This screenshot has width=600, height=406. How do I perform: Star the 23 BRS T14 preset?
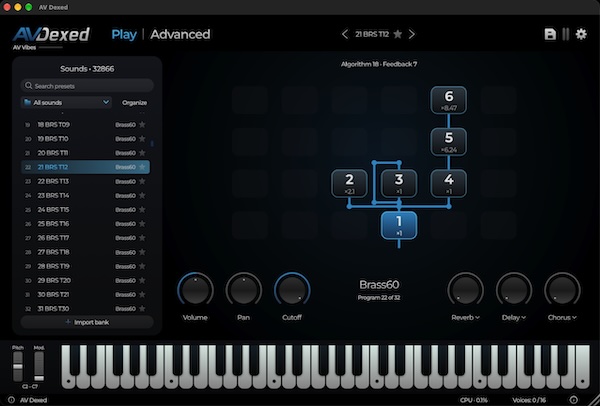coord(142,196)
